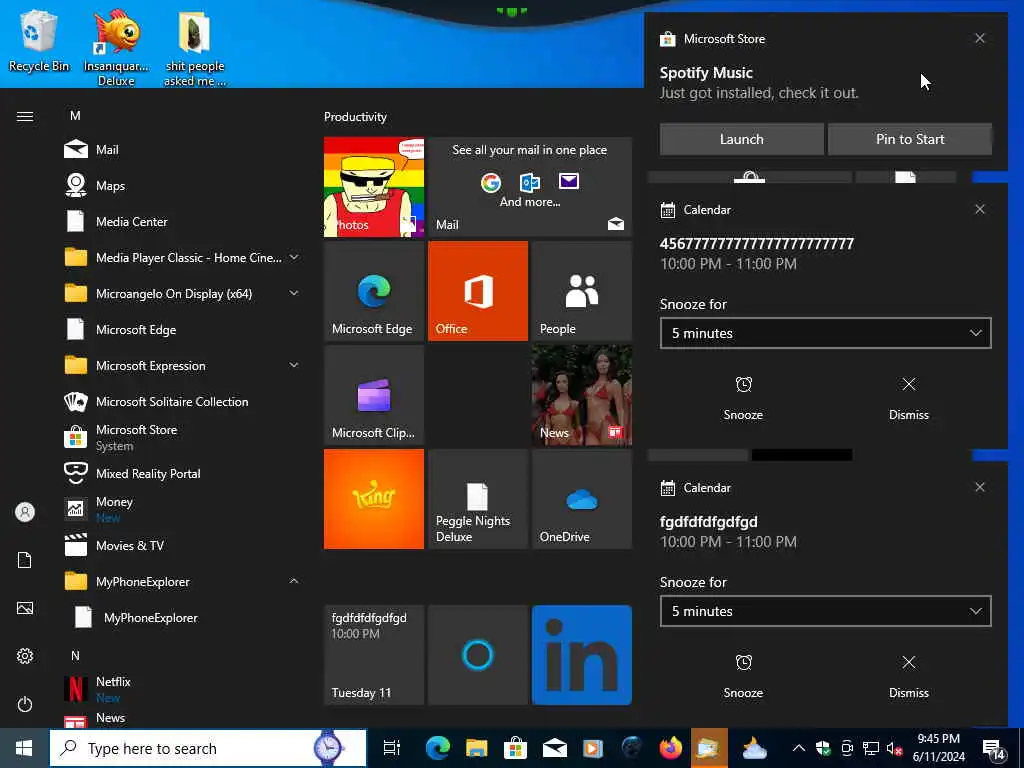Image resolution: width=1024 pixels, height=768 pixels.
Task: Open the OneDrive tile
Action: click(582, 499)
